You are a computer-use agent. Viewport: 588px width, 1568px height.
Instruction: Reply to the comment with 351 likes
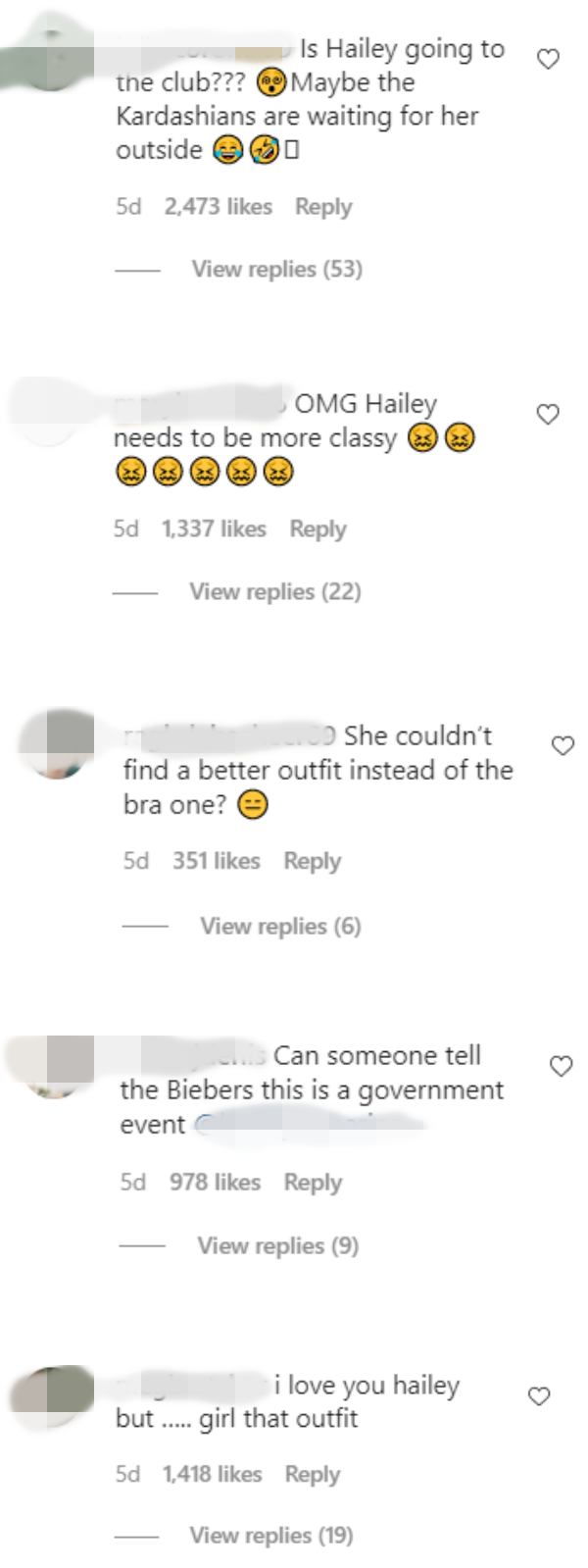[x=313, y=862]
